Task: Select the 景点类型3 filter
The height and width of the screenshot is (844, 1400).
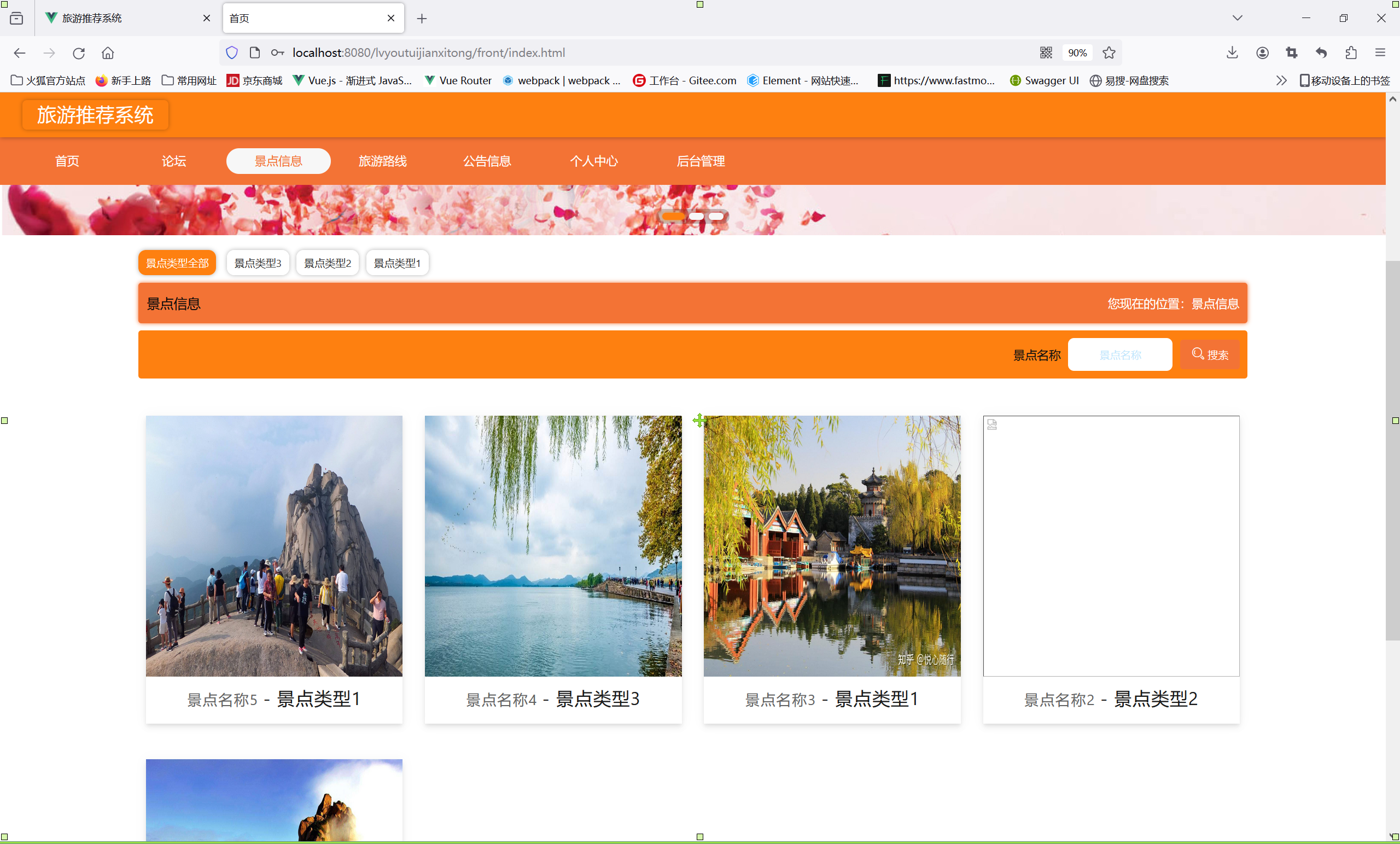Action: pyautogui.click(x=258, y=263)
